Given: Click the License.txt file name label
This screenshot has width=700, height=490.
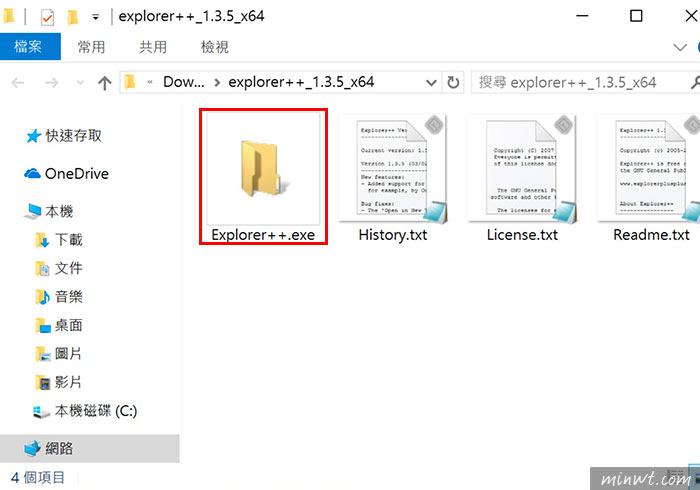Looking at the screenshot, I should coord(522,235).
